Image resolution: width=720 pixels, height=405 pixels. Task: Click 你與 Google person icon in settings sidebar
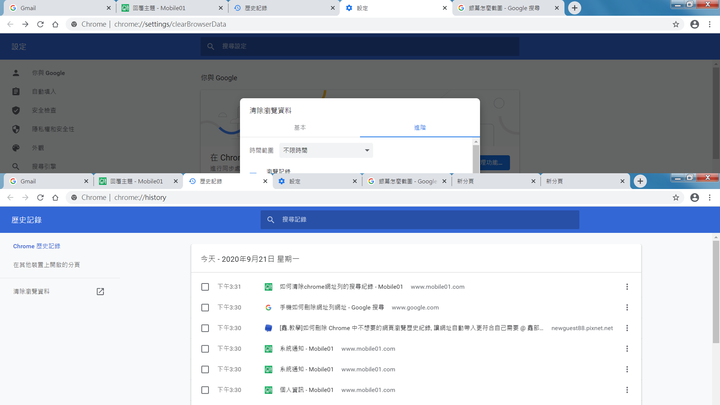tap(16, 73)
